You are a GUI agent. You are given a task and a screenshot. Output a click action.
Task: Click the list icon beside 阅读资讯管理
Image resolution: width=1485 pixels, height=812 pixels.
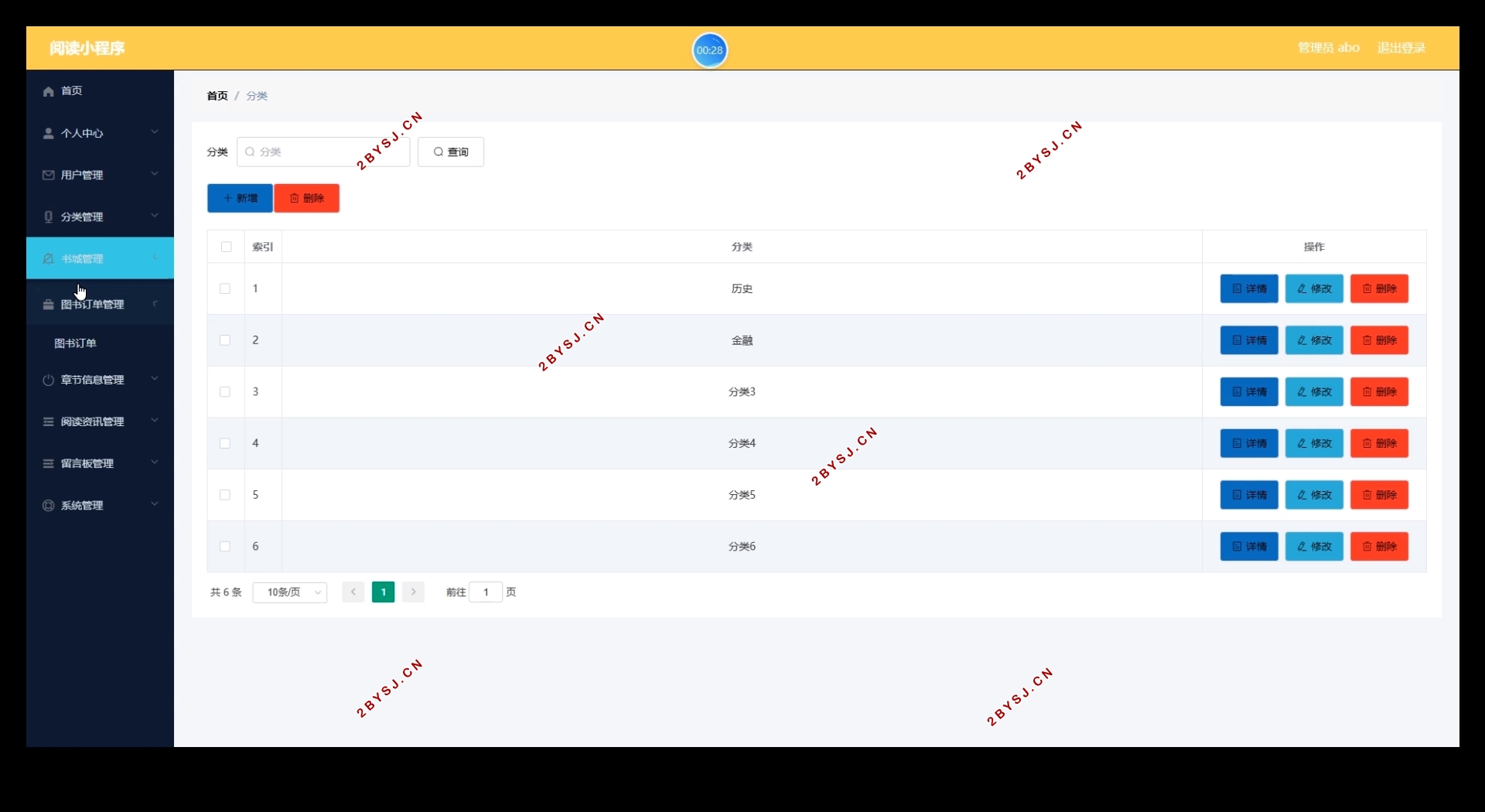49,421
